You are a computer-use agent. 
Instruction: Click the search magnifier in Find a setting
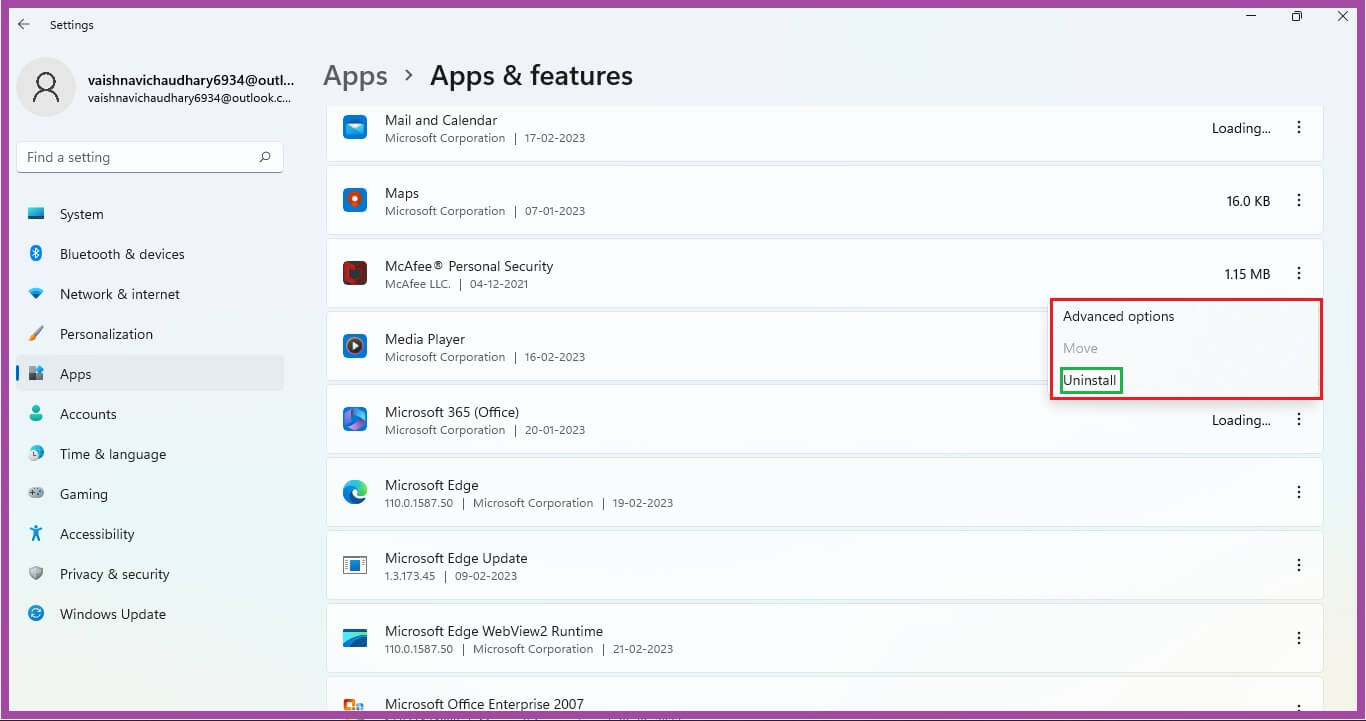tap(265, 157)
